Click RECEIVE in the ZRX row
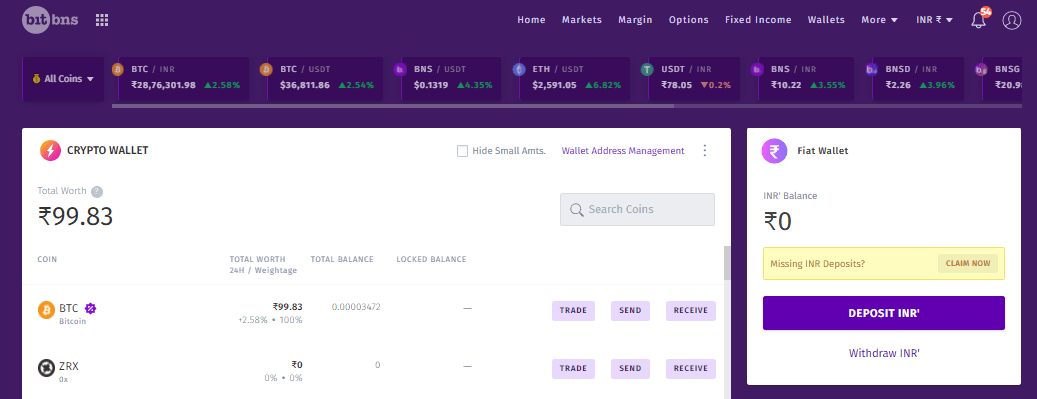This screenshot has height=399, width=1037. [690, 369]
